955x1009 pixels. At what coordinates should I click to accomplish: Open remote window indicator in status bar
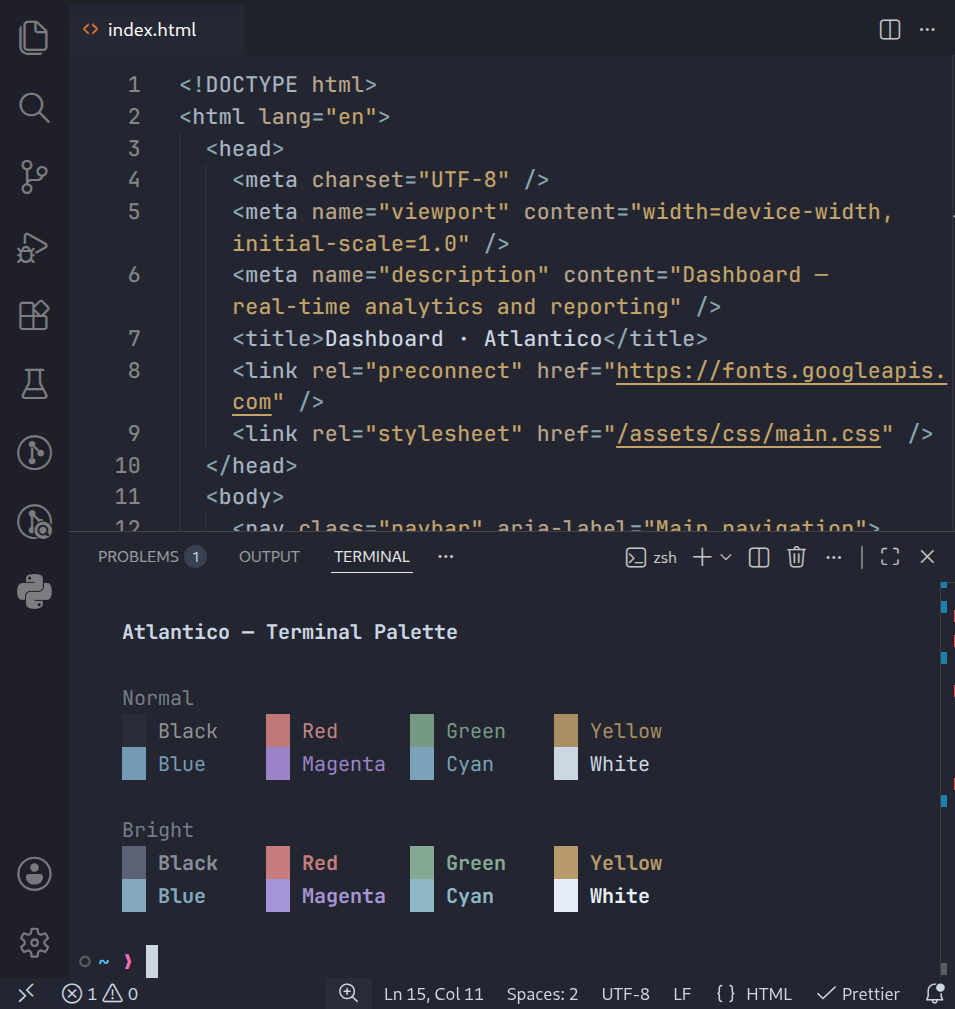(x=26, y=994)
